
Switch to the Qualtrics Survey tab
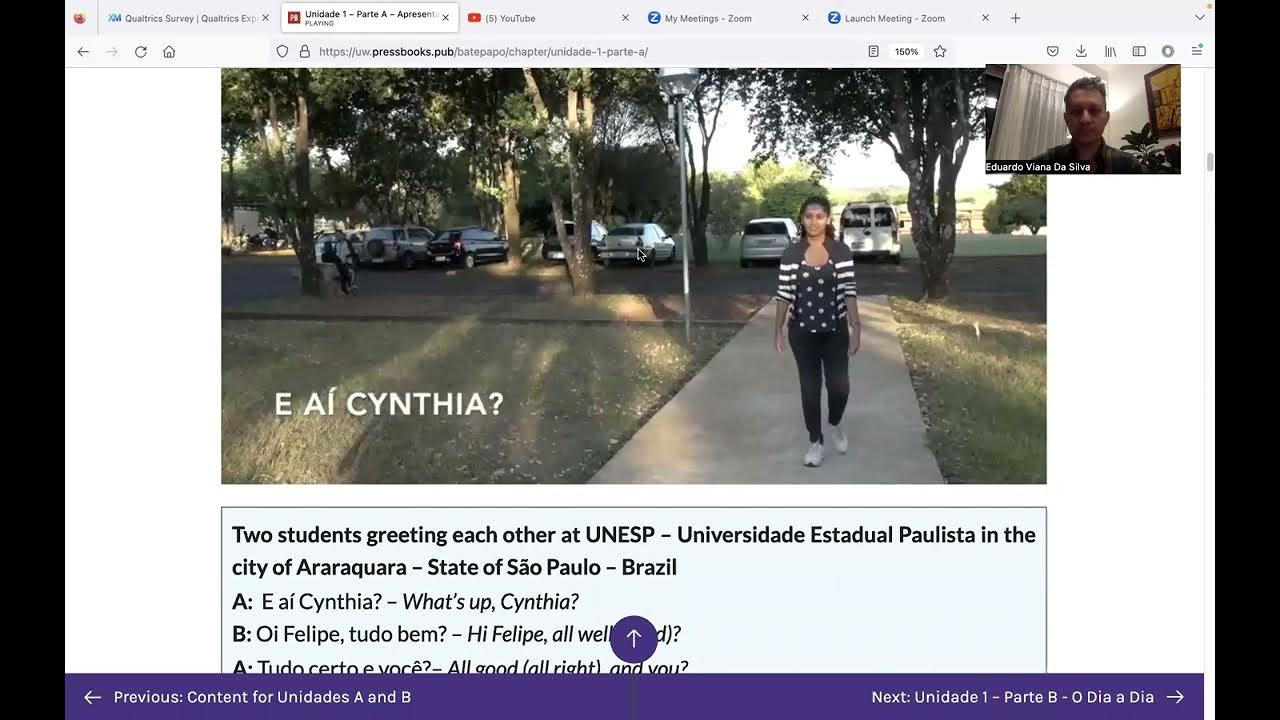[x=187, y=18]
